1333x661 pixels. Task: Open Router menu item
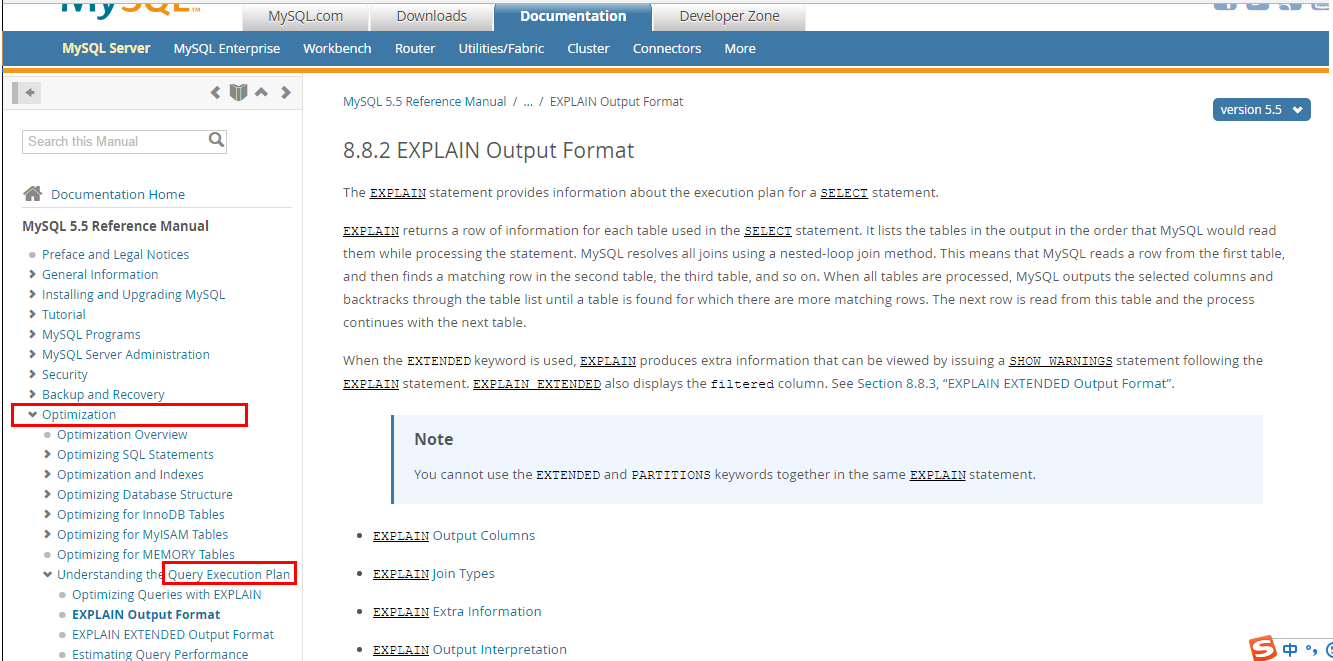[415, 48]
